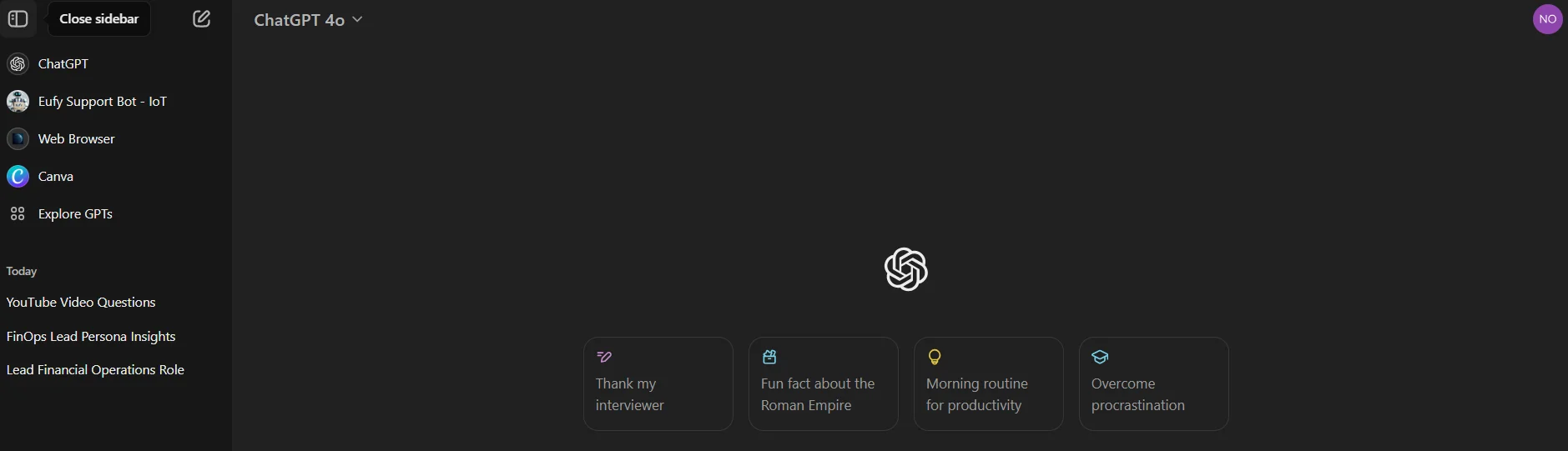Launch the Web Browser GPT

coord(116,139)
